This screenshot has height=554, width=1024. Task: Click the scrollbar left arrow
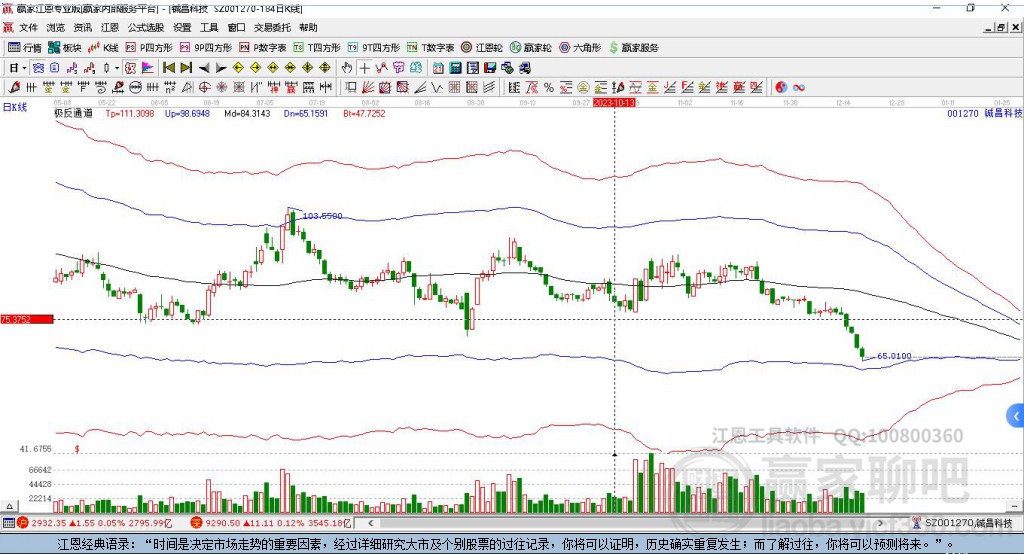[x=370, y=523]
